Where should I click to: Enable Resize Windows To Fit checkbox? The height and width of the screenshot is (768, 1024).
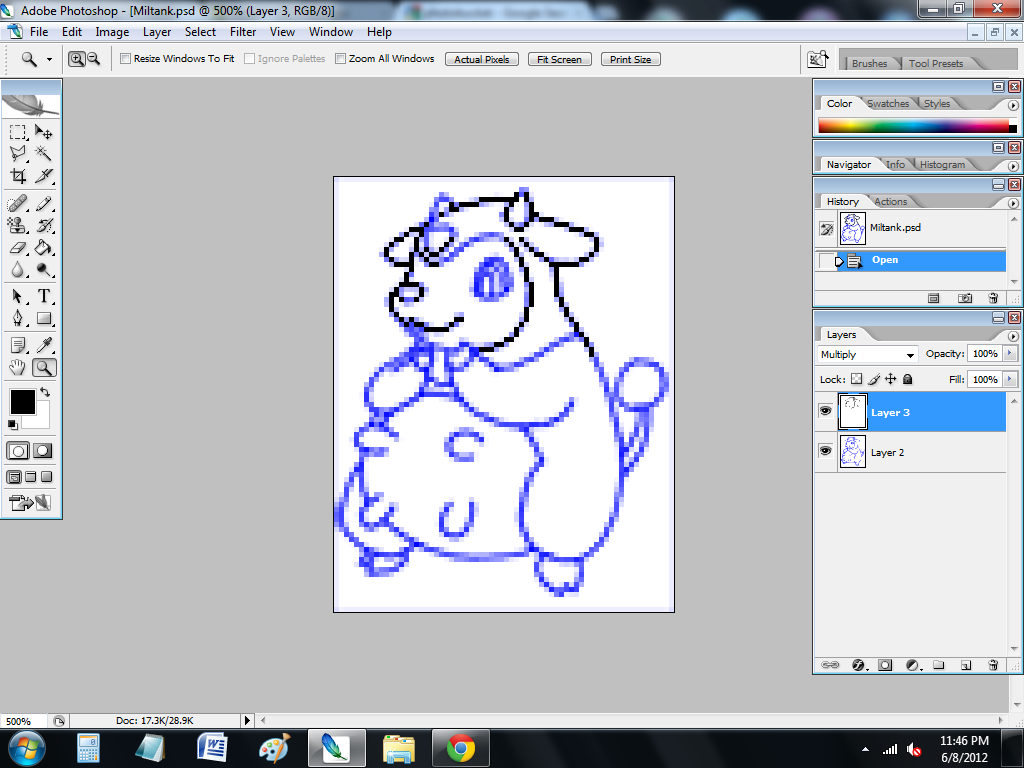(125, 59)
